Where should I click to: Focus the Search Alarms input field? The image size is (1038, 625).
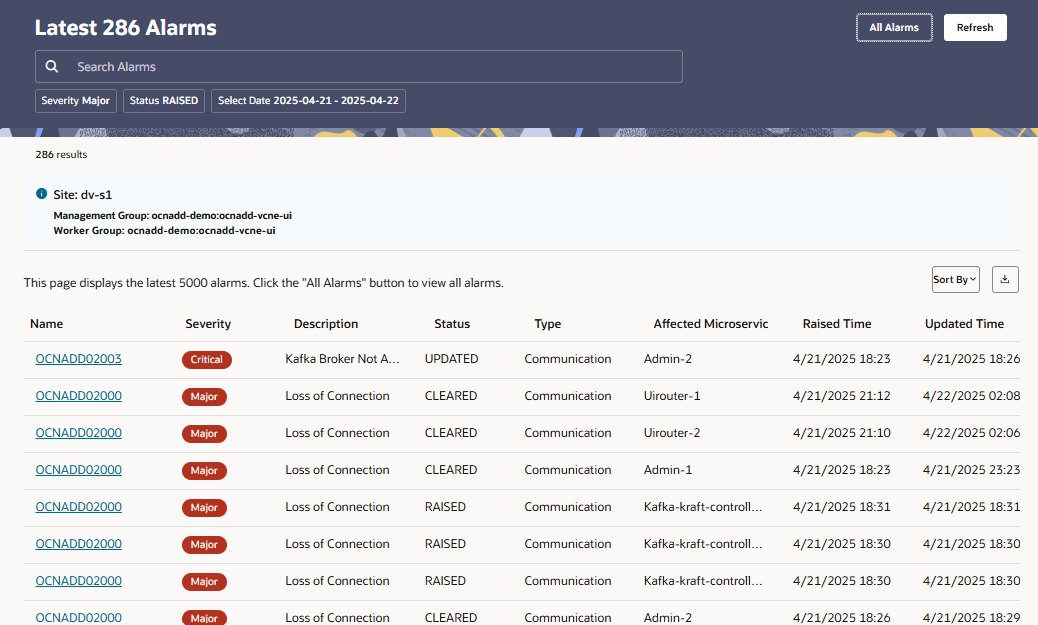[x=359, y=66]
